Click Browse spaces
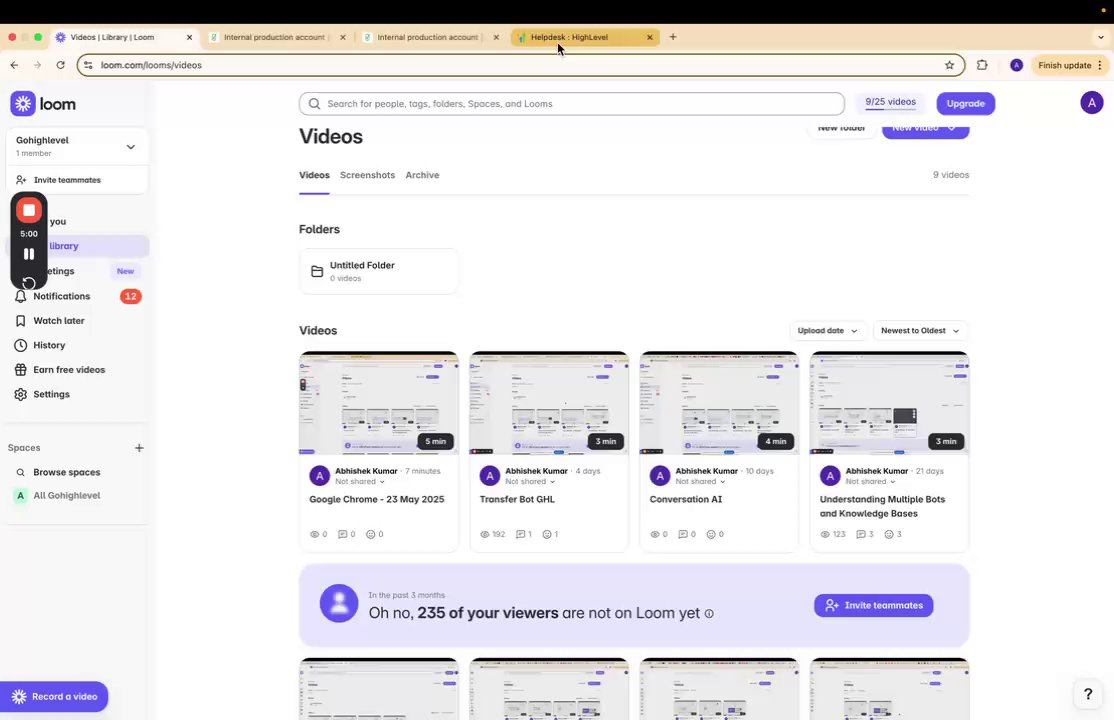 pos(66,472)
